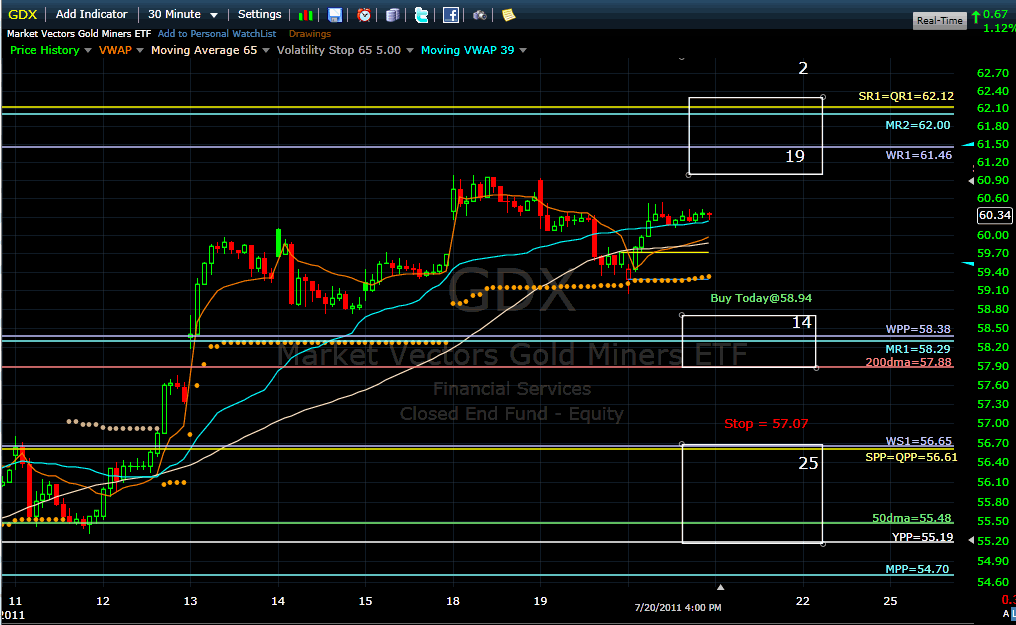The width and height of the screenshot is (1016, 625).
Task: Click the MPP=54.70 label
Action: [917, 569]
